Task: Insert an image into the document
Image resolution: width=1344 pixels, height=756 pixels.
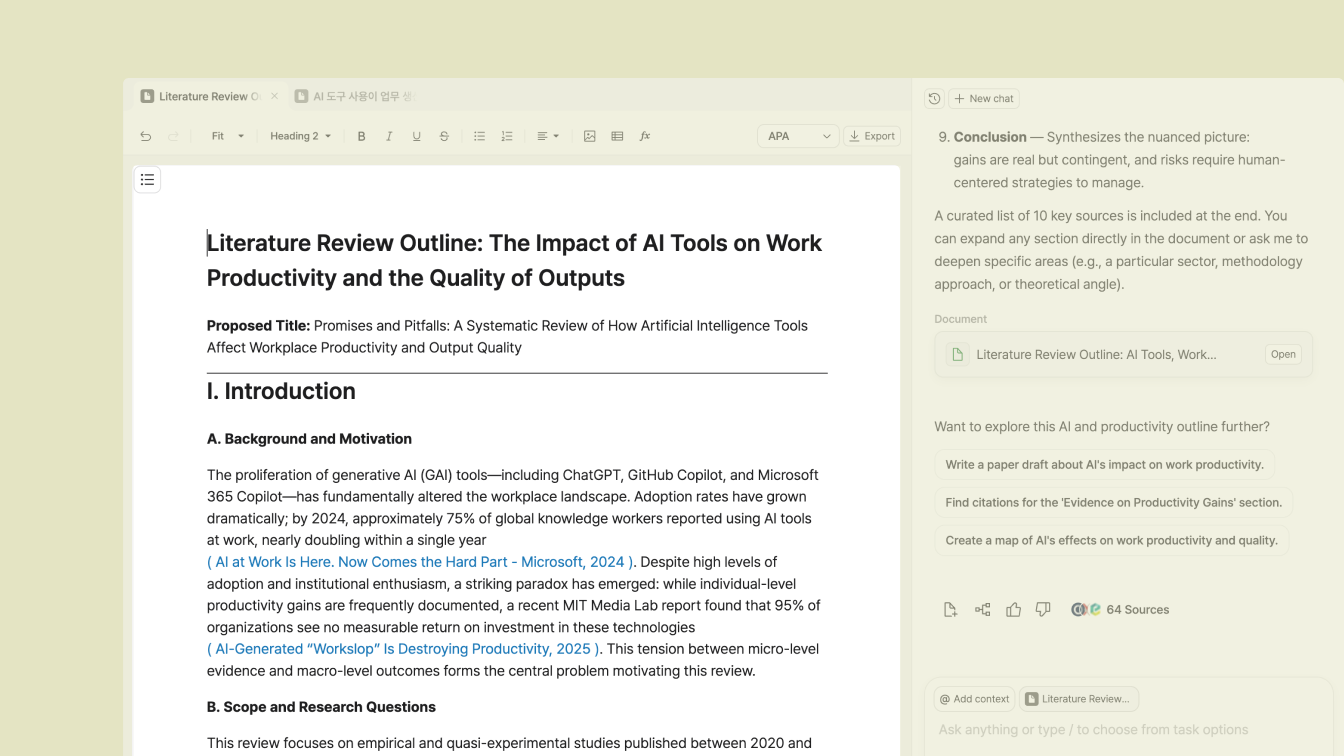Action: pyautogui.click(x=590, y=135)
